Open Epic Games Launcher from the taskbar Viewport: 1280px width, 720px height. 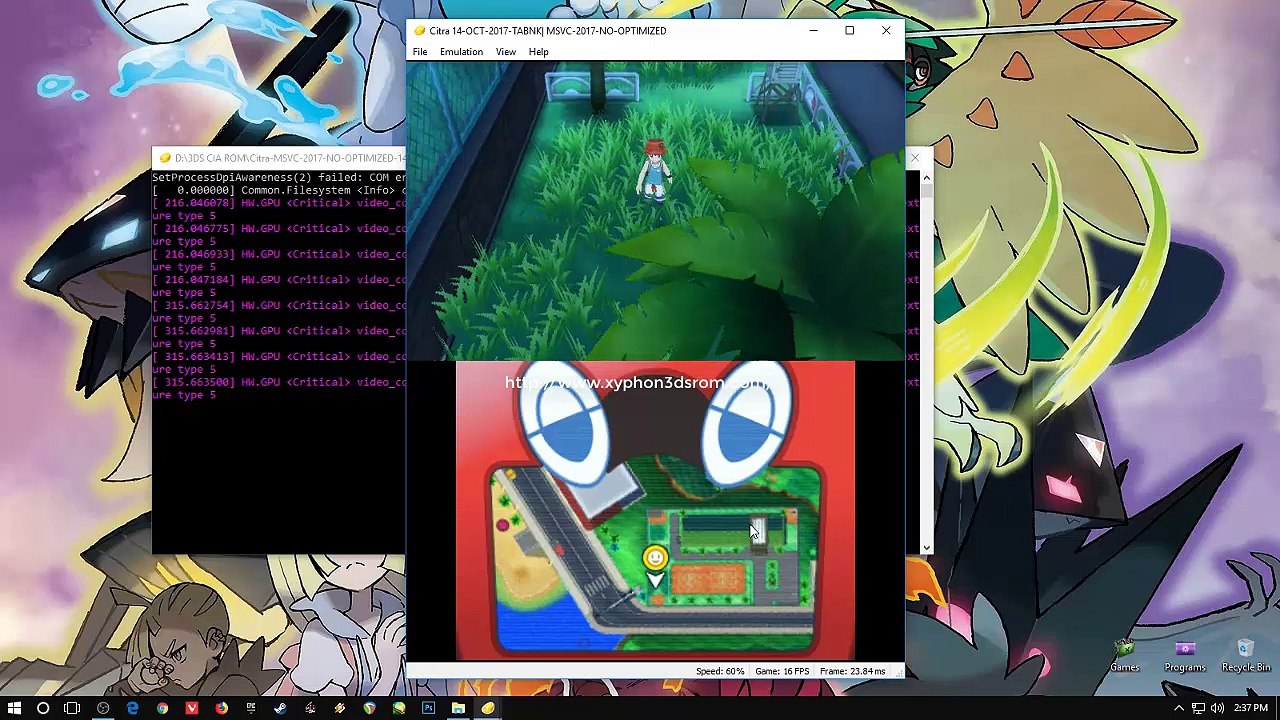pyautogui.click(x=251, y=708)
